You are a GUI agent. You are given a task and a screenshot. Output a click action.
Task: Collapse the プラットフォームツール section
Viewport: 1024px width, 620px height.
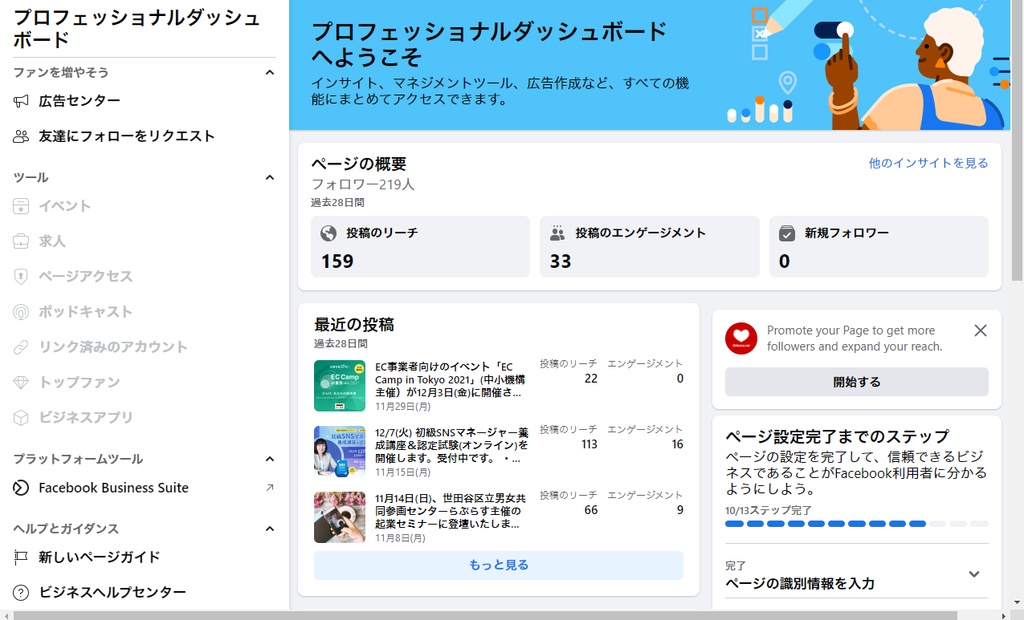[x=269, y=459]
